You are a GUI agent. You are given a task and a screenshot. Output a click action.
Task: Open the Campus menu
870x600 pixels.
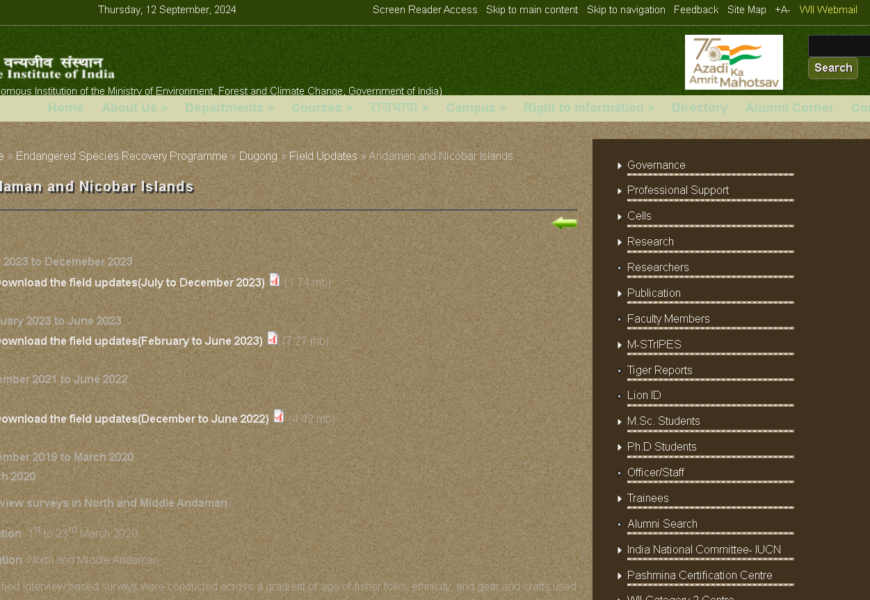pyautogui.click(x=476, y=108)
